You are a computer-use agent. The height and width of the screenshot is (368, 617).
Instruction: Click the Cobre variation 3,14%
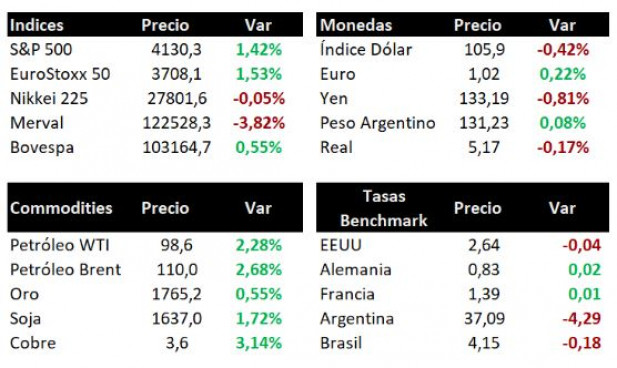tap(259, 343)
